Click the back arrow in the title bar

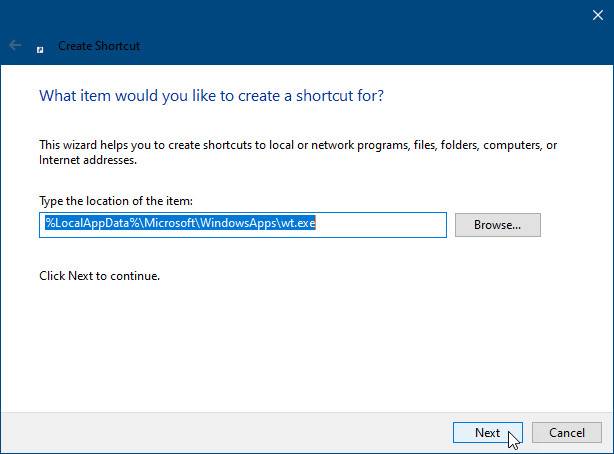point(15,45)
